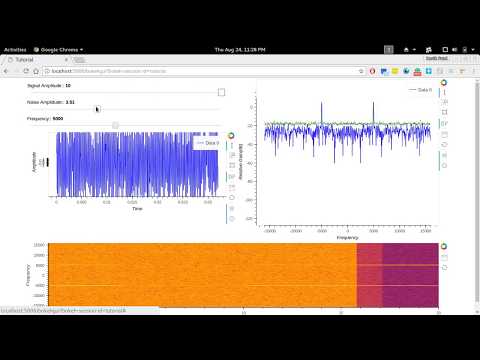
Task: Open the system menu arrow in top bar
Action: (x=473, y=50)
